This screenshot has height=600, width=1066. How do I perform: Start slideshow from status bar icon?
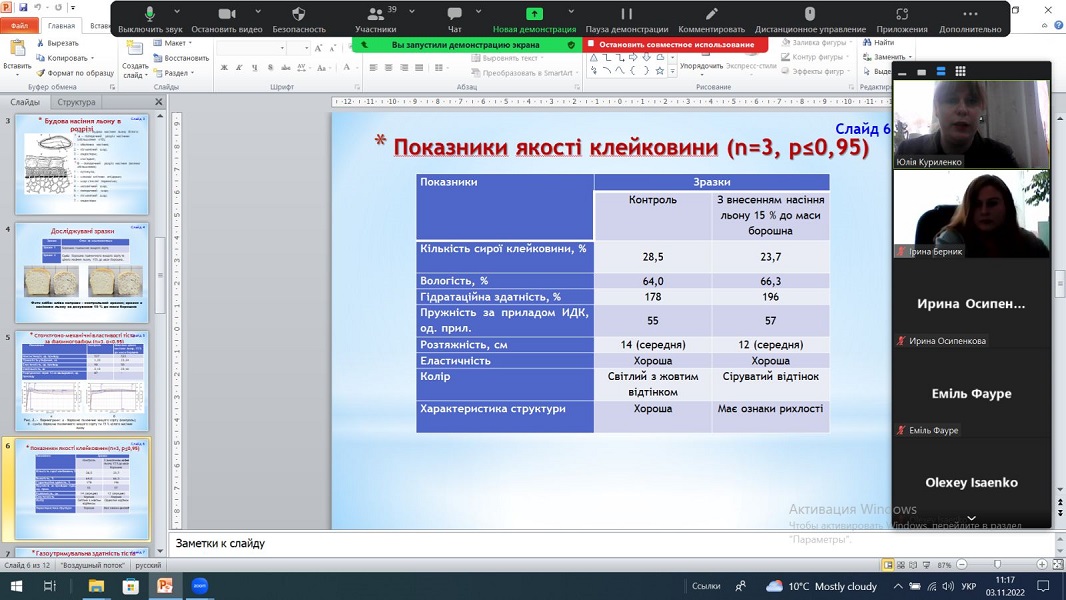click(925, 565)
